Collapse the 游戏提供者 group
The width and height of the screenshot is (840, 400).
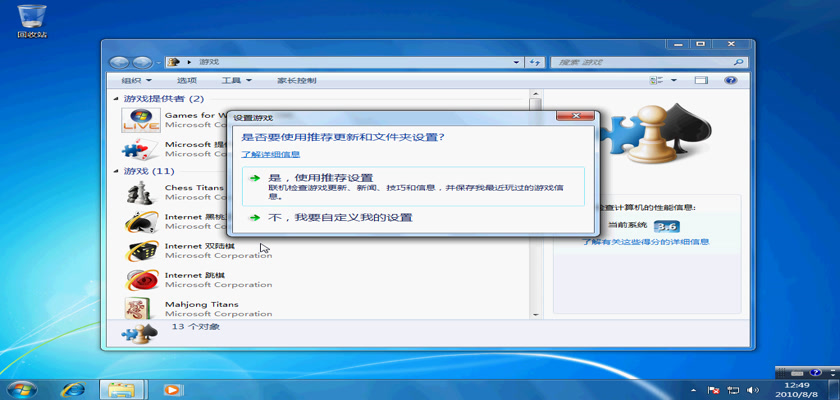(x=117, y=99)
